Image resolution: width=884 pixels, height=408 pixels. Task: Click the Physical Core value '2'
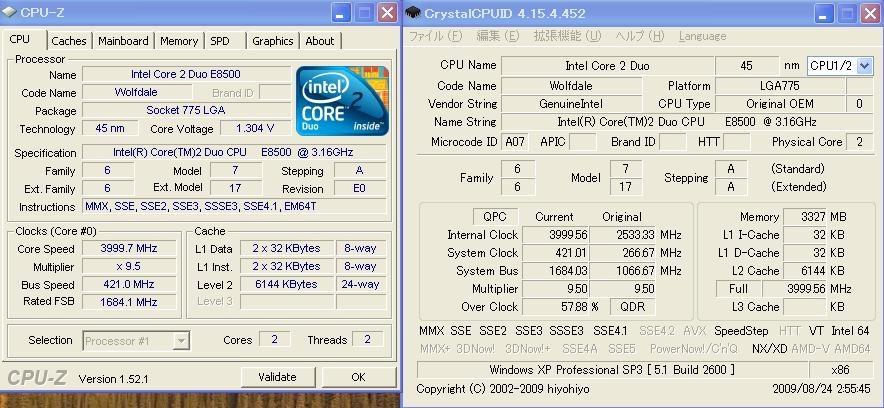pos(859,142)
